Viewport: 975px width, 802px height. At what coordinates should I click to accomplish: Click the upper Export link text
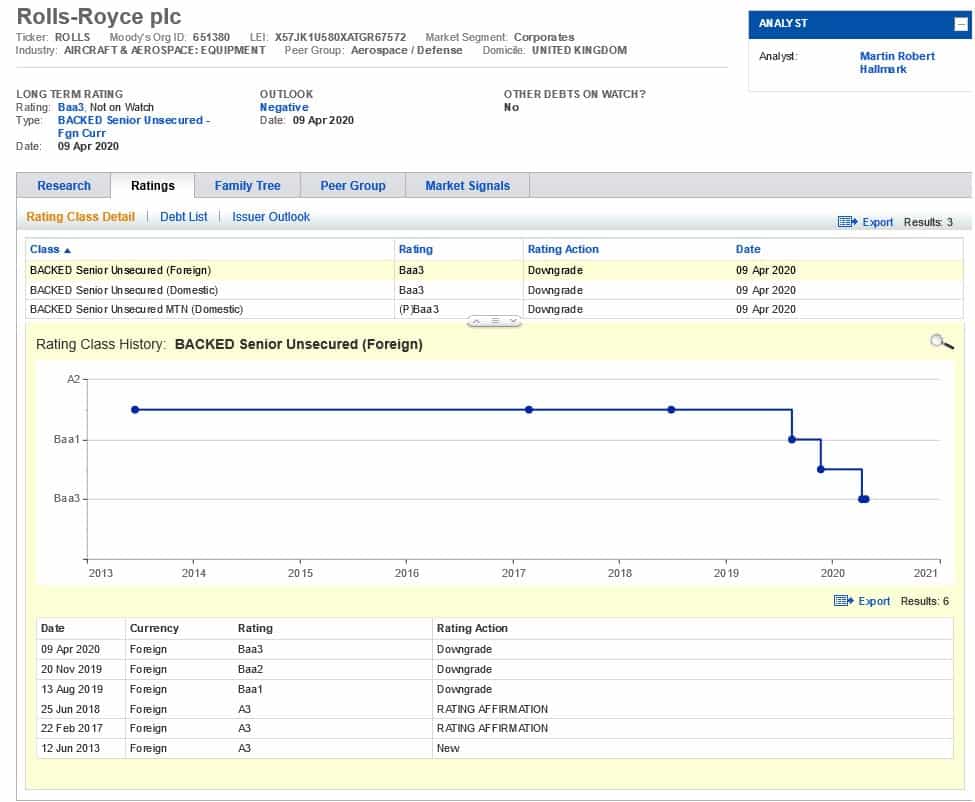pyautogui.click(x=877, y=222)
